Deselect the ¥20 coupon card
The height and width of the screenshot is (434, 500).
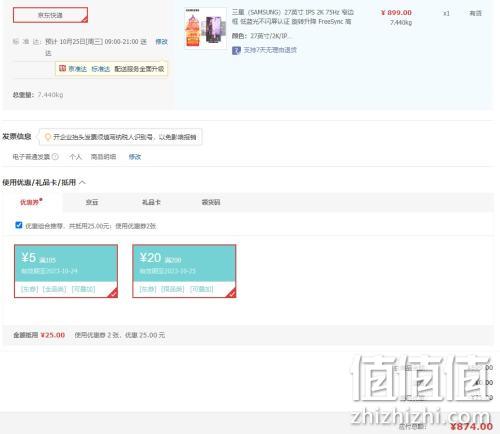click(184, 271)
